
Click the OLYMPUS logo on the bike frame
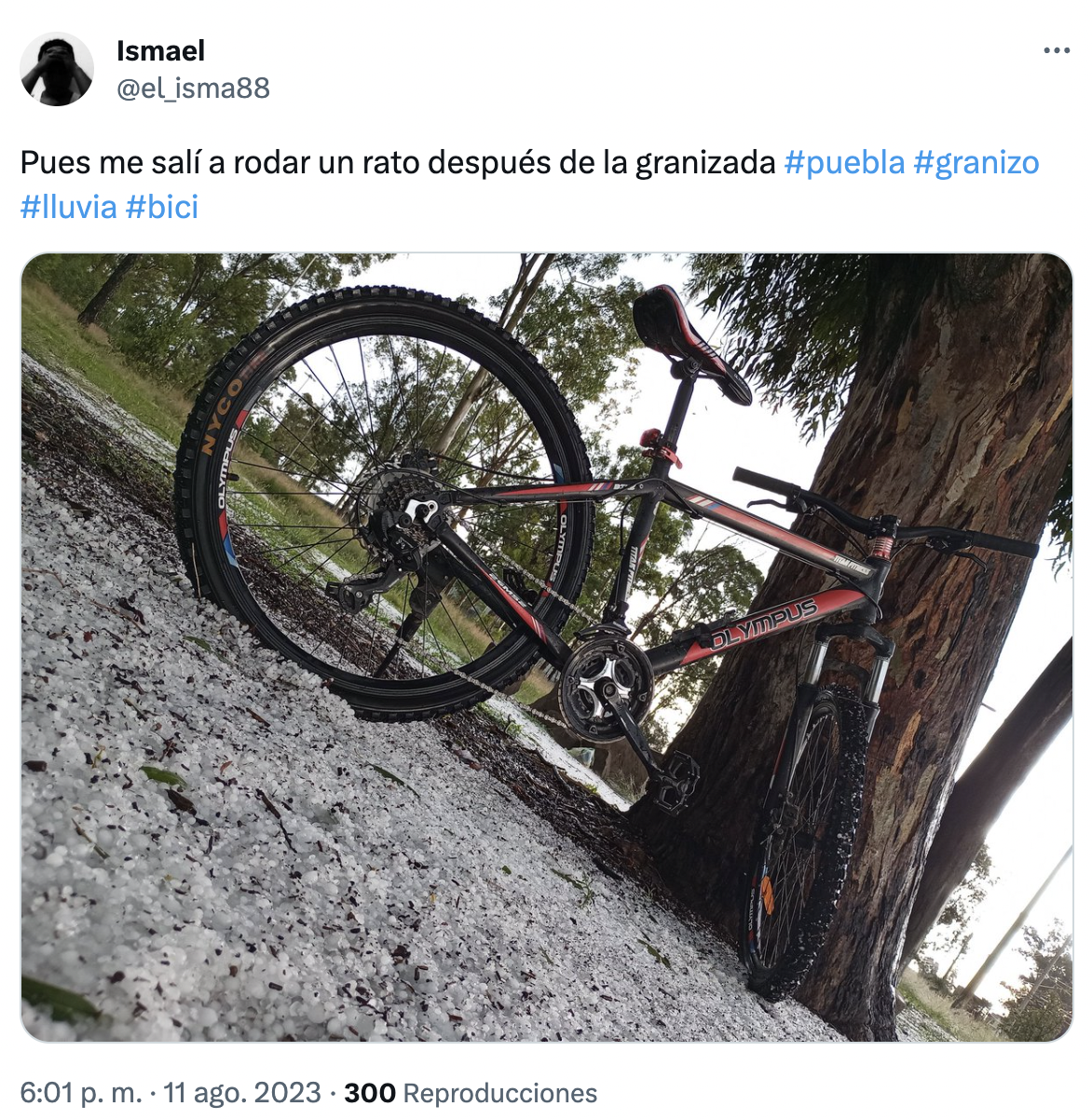tap(764, 625)
